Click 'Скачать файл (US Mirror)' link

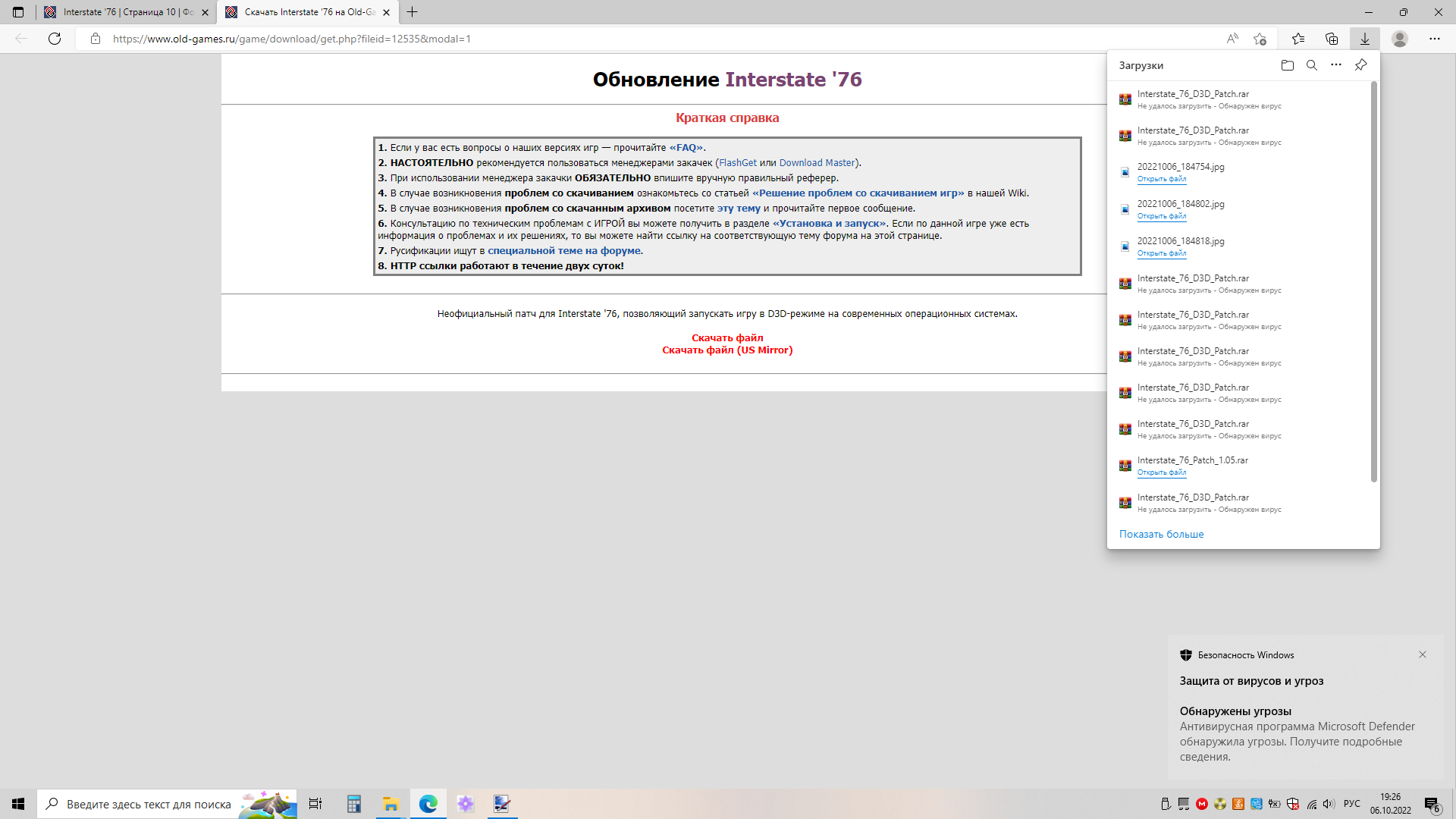726,350
